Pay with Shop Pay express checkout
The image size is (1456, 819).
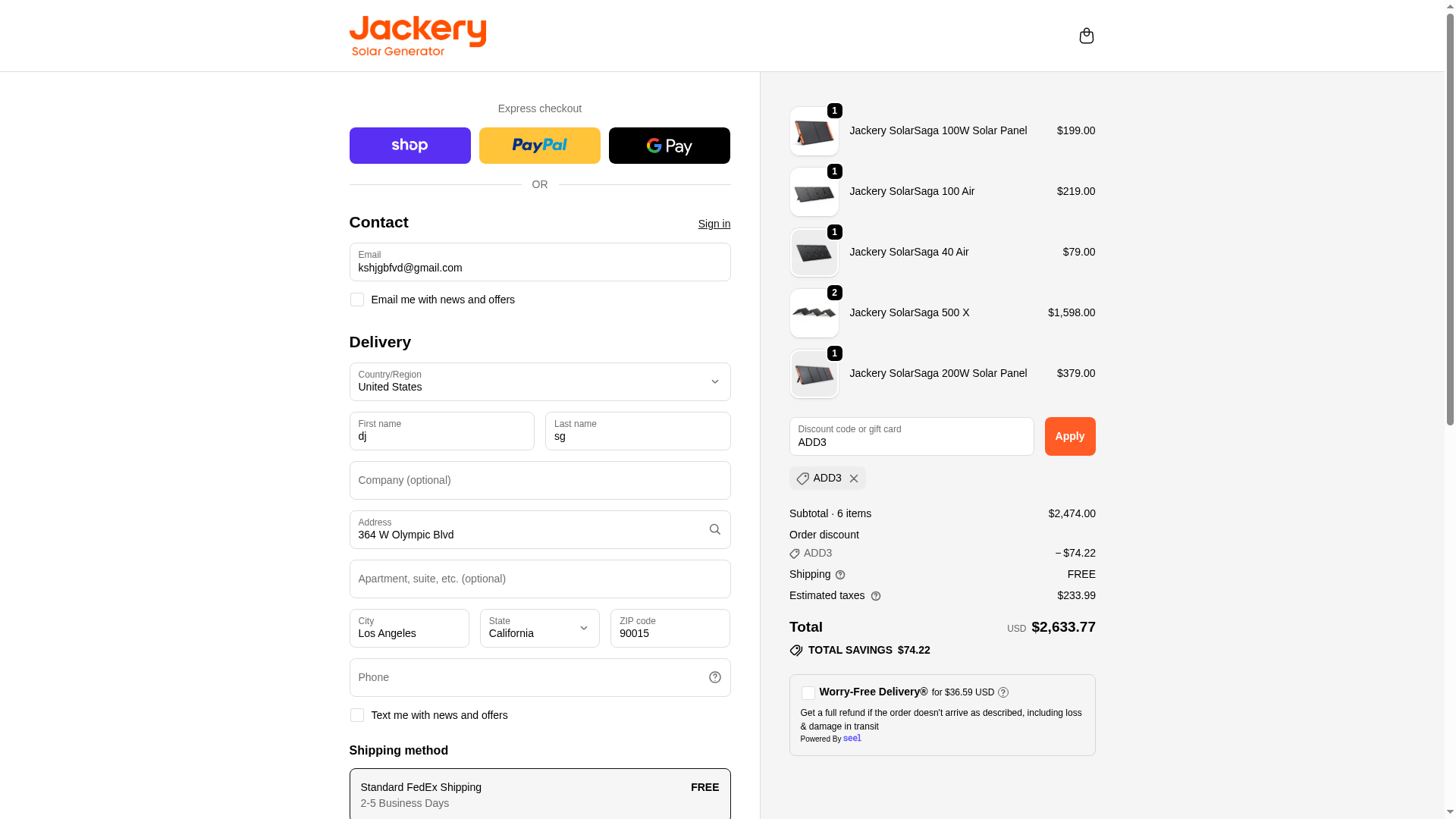point(409,146)
